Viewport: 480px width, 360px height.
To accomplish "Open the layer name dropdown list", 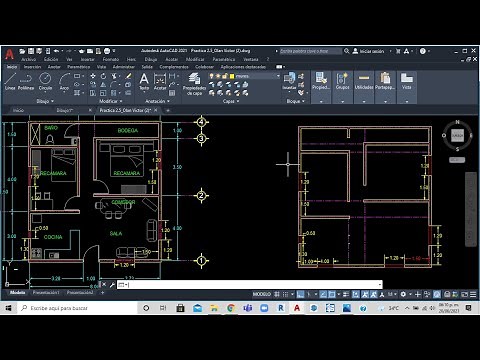I will [x=278, y=76].
